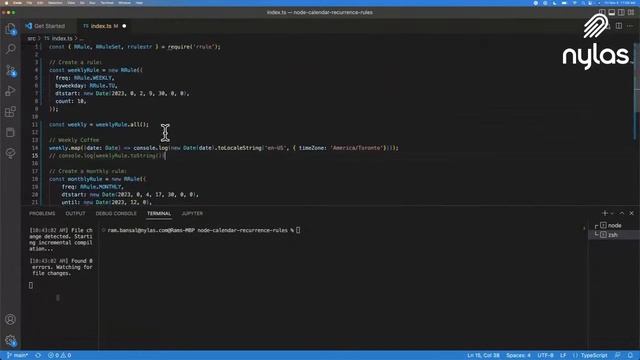Click the 'freq: RRule.WEEKLY,' line

click(x=85, y=78)
